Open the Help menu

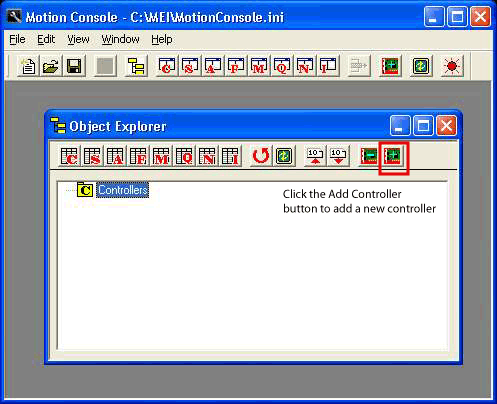162,39
